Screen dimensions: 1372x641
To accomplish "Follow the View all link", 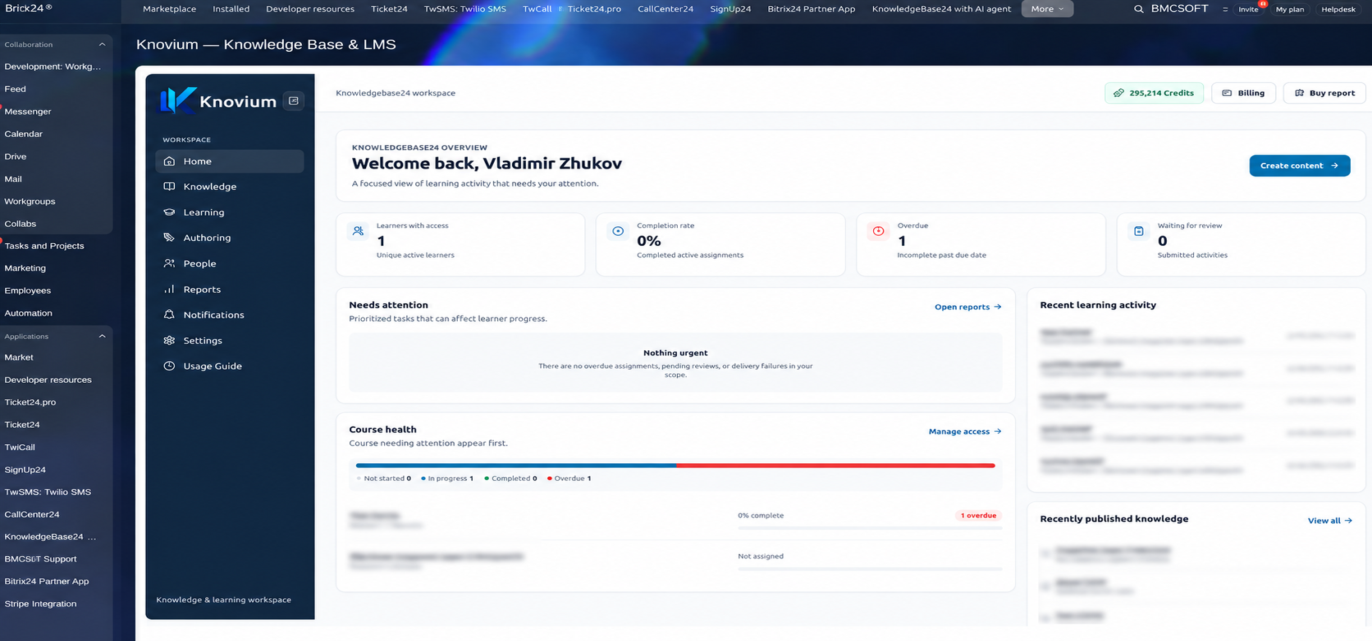I will pos(1329,521).
